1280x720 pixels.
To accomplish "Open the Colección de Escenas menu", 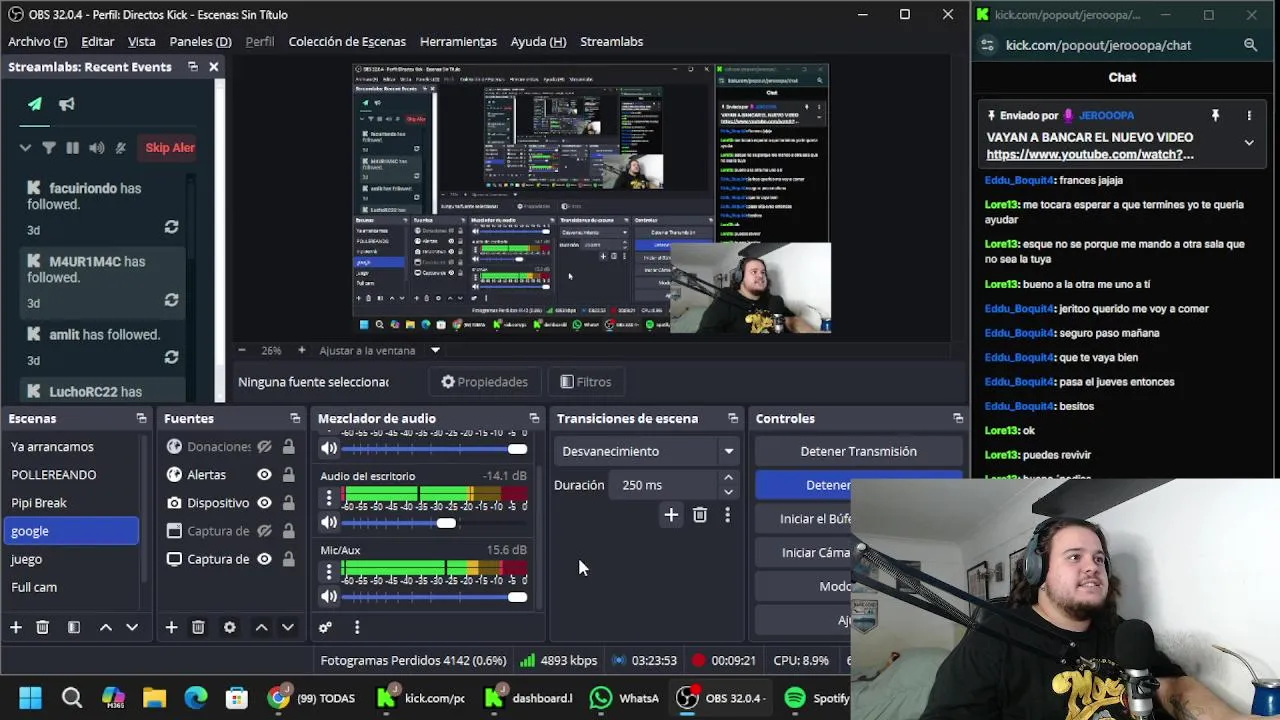I will [347, 41].
